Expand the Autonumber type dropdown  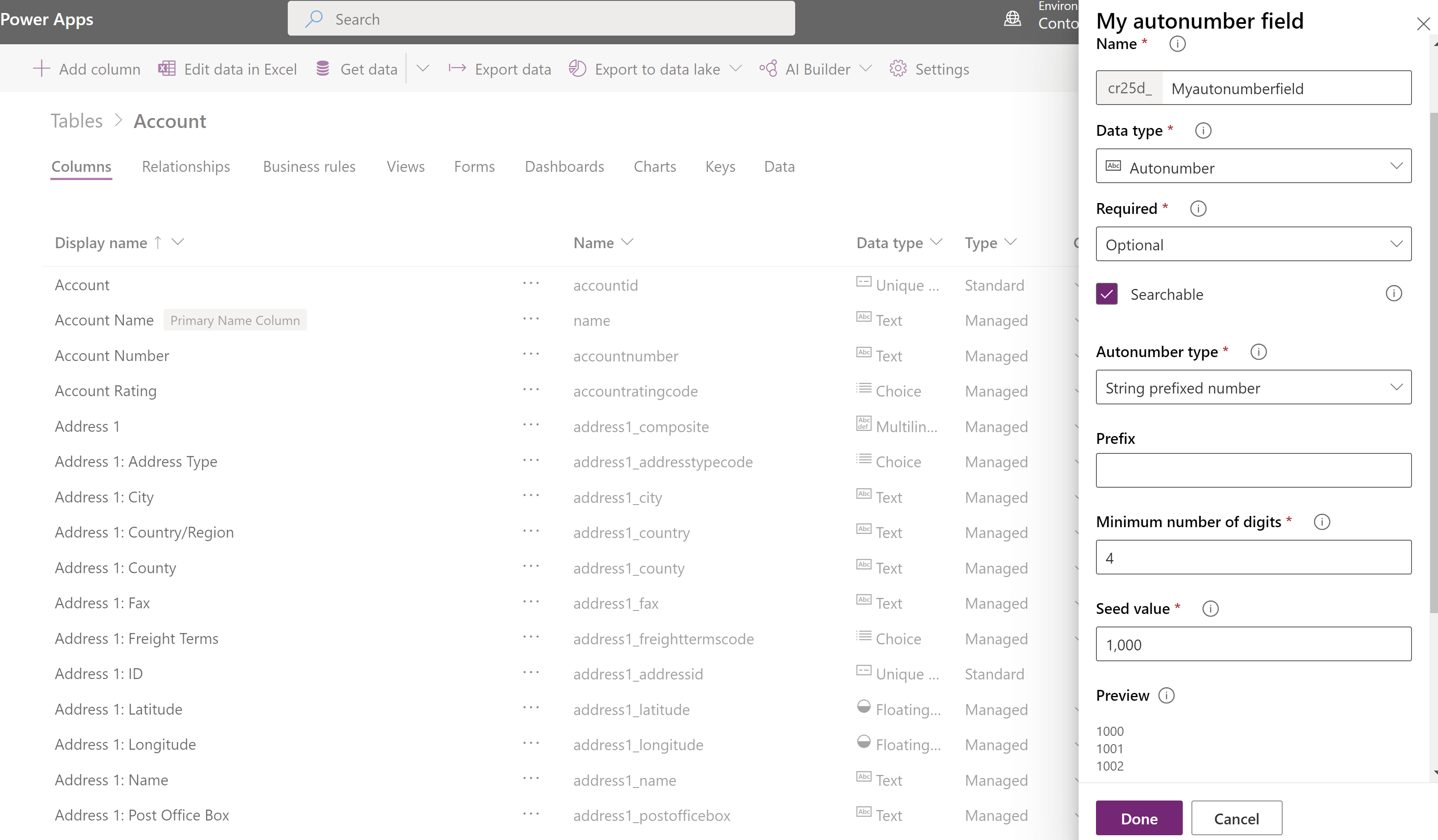point(1253,388)
